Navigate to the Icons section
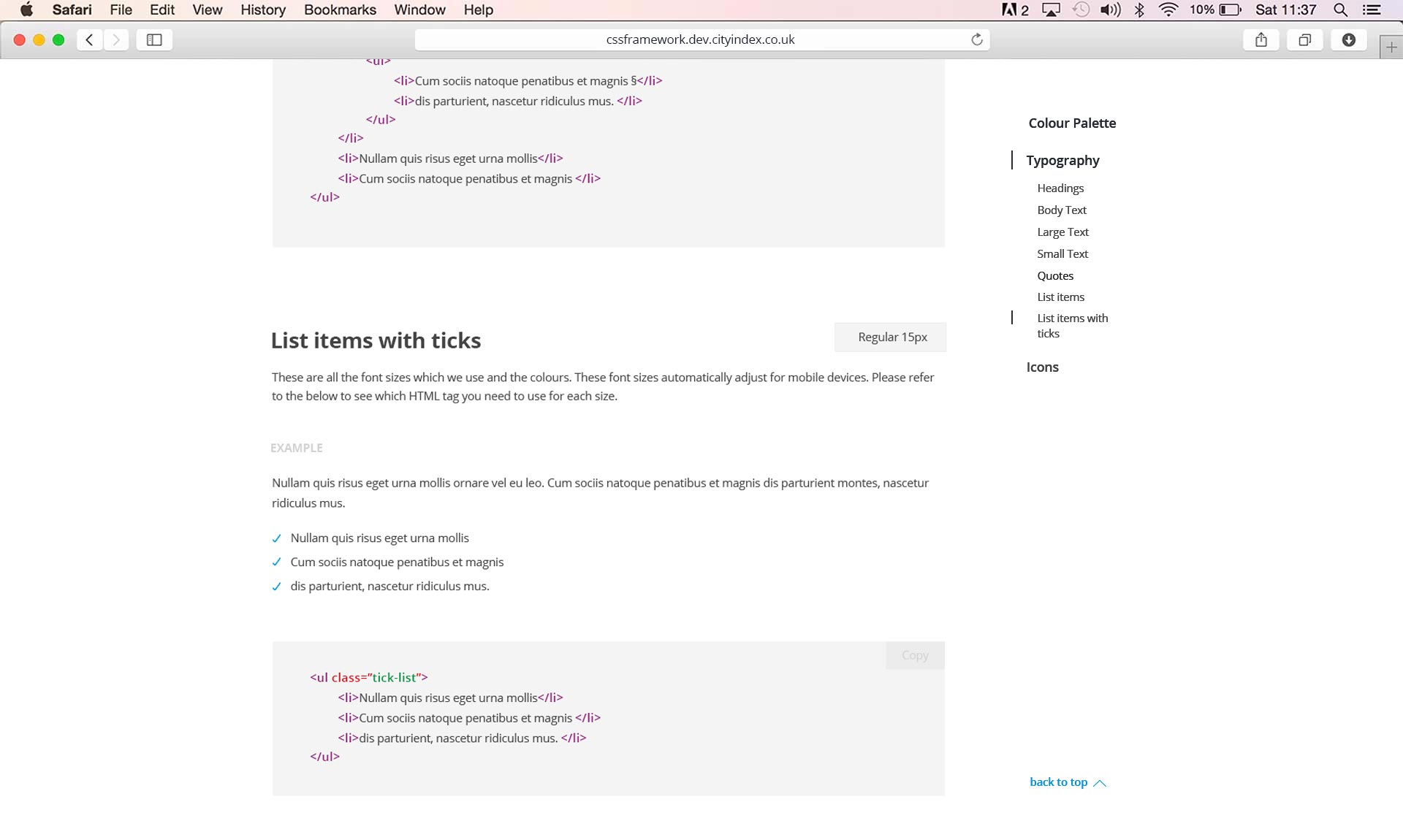 click(1042, 367)
